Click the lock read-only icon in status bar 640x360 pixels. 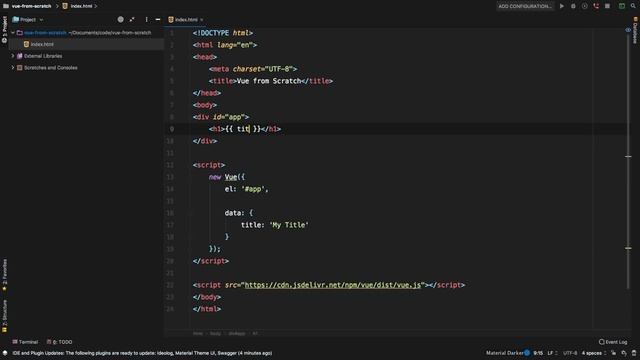613,353
